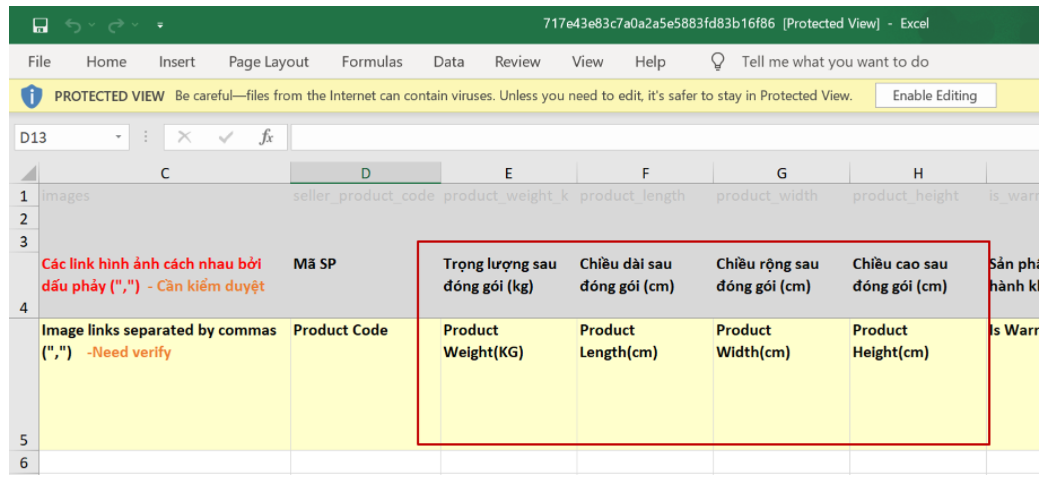Open the Customize Quick Access Toolbar dropdown
The width and height of the screenshot is (1047, 489).
coord(161,24)
